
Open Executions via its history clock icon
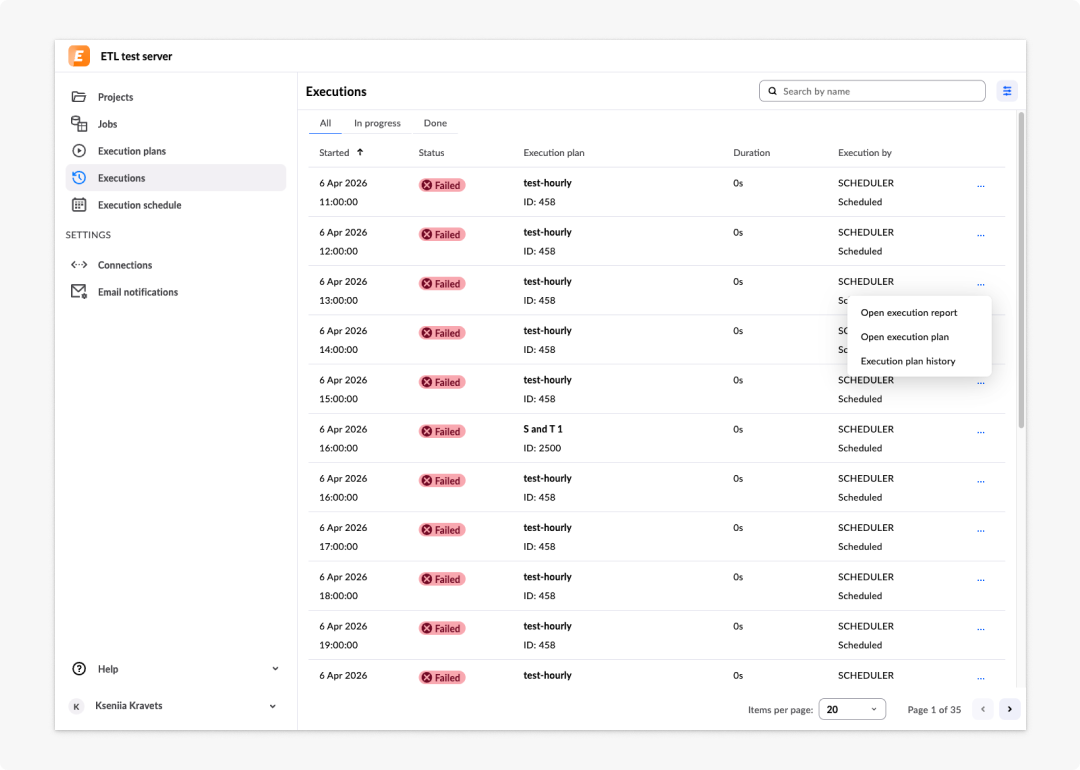click(x=79, y=178)
